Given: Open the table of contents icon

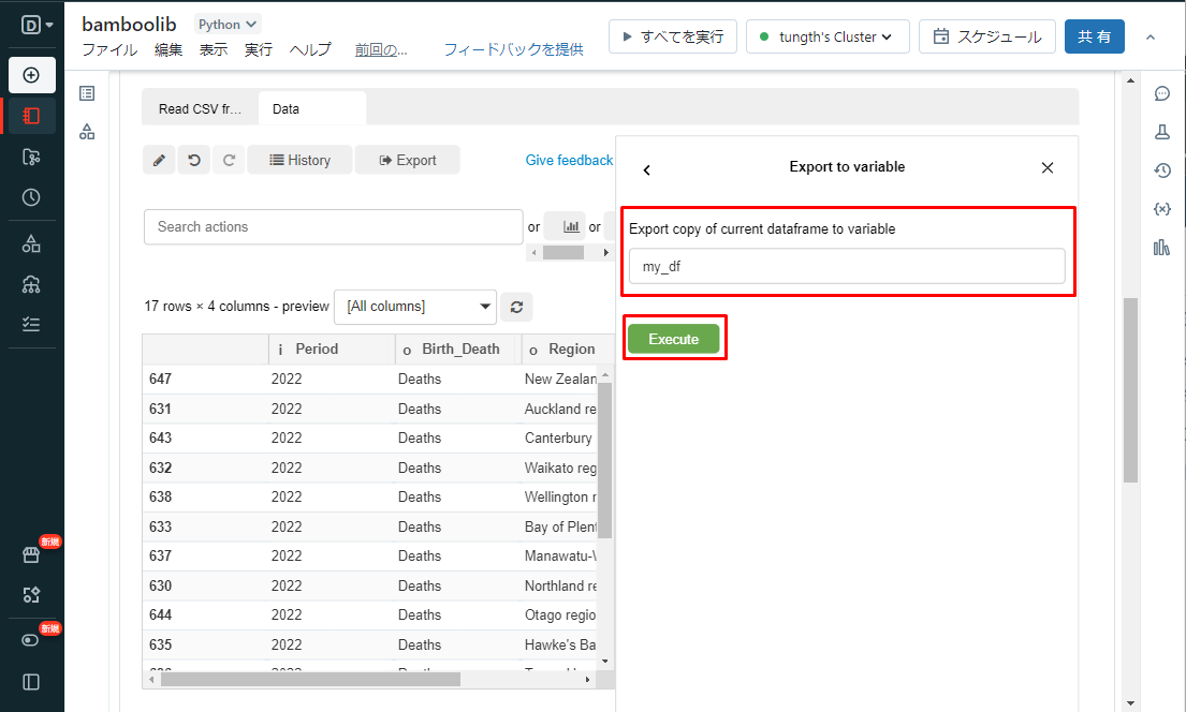Looking at the screenshot, I should (x=87, y=94).
